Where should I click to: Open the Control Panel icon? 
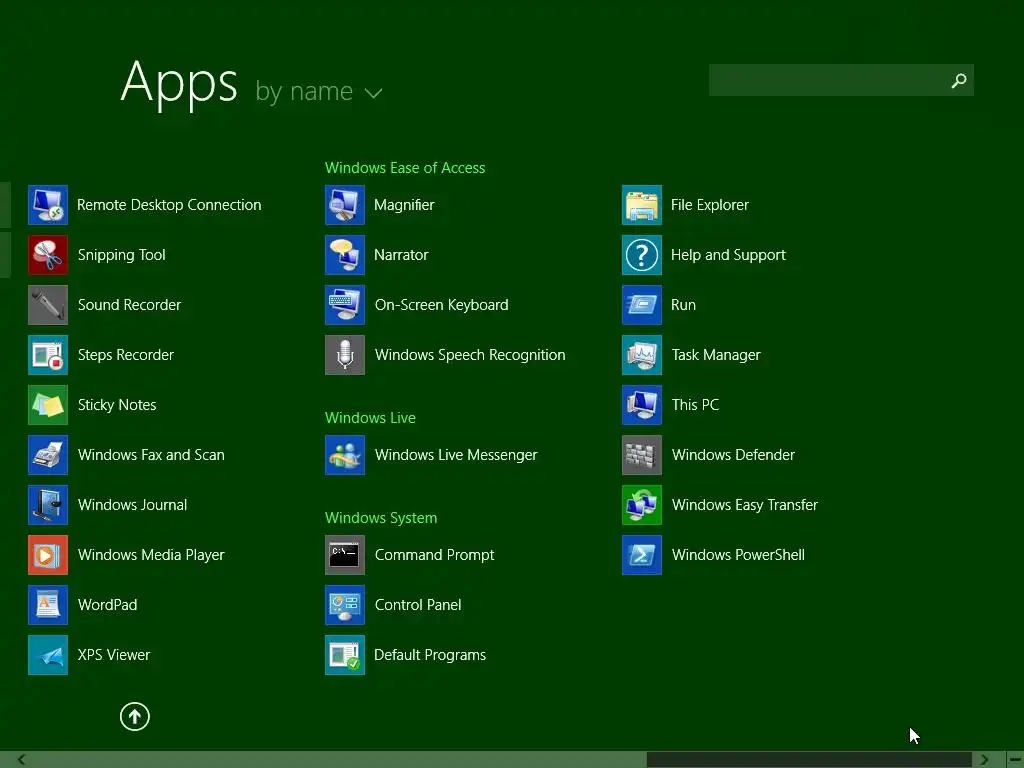[345, 605]
